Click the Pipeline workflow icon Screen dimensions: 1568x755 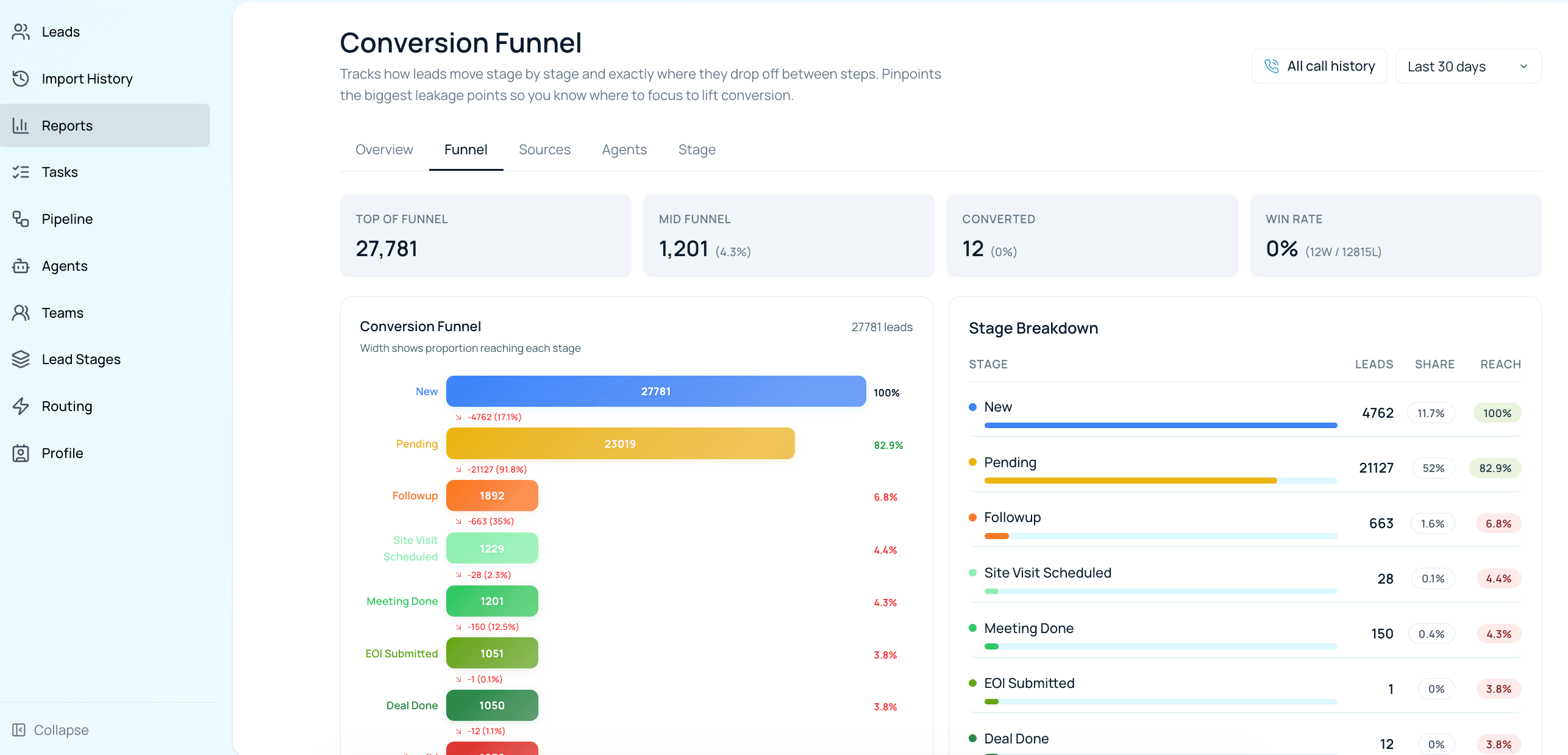click(x=21, y=219)
